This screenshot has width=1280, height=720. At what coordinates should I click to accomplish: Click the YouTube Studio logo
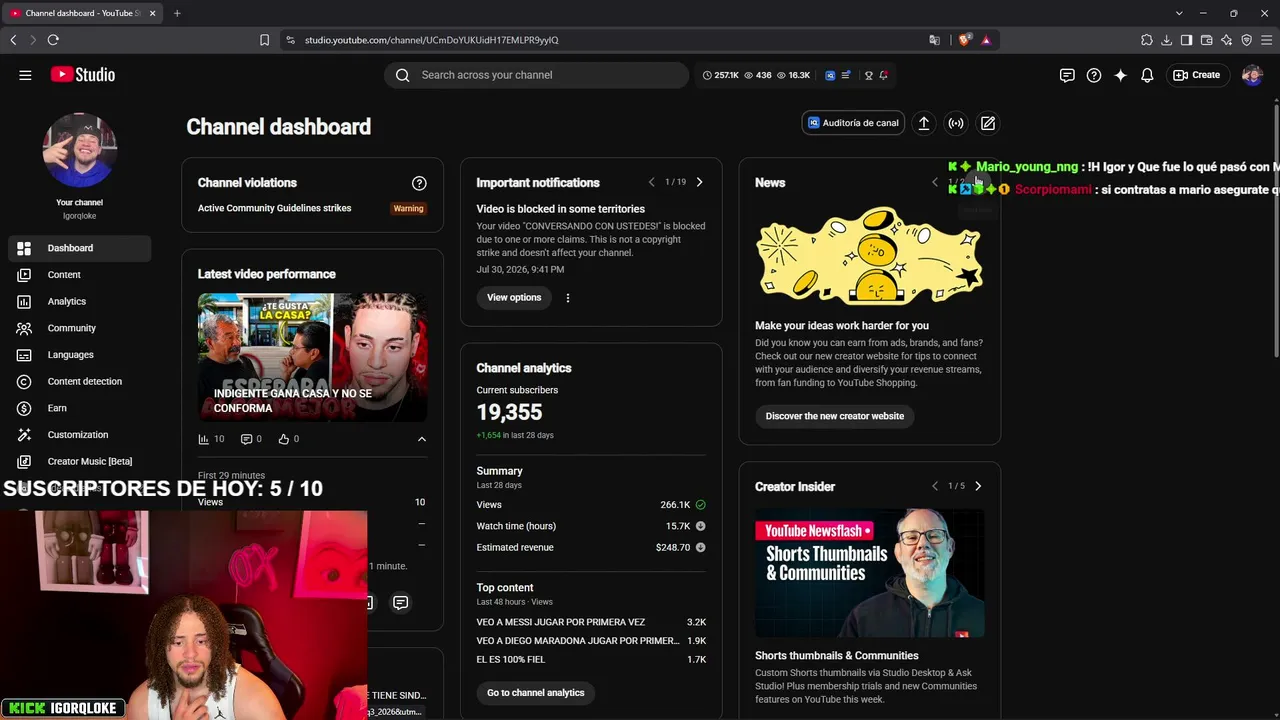[83, 75]
